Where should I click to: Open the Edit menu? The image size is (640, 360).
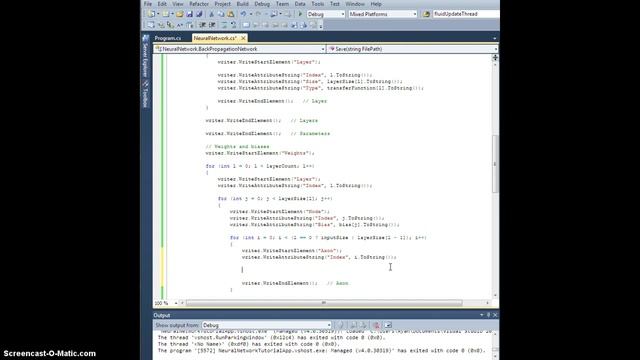[x=162, y=4]
